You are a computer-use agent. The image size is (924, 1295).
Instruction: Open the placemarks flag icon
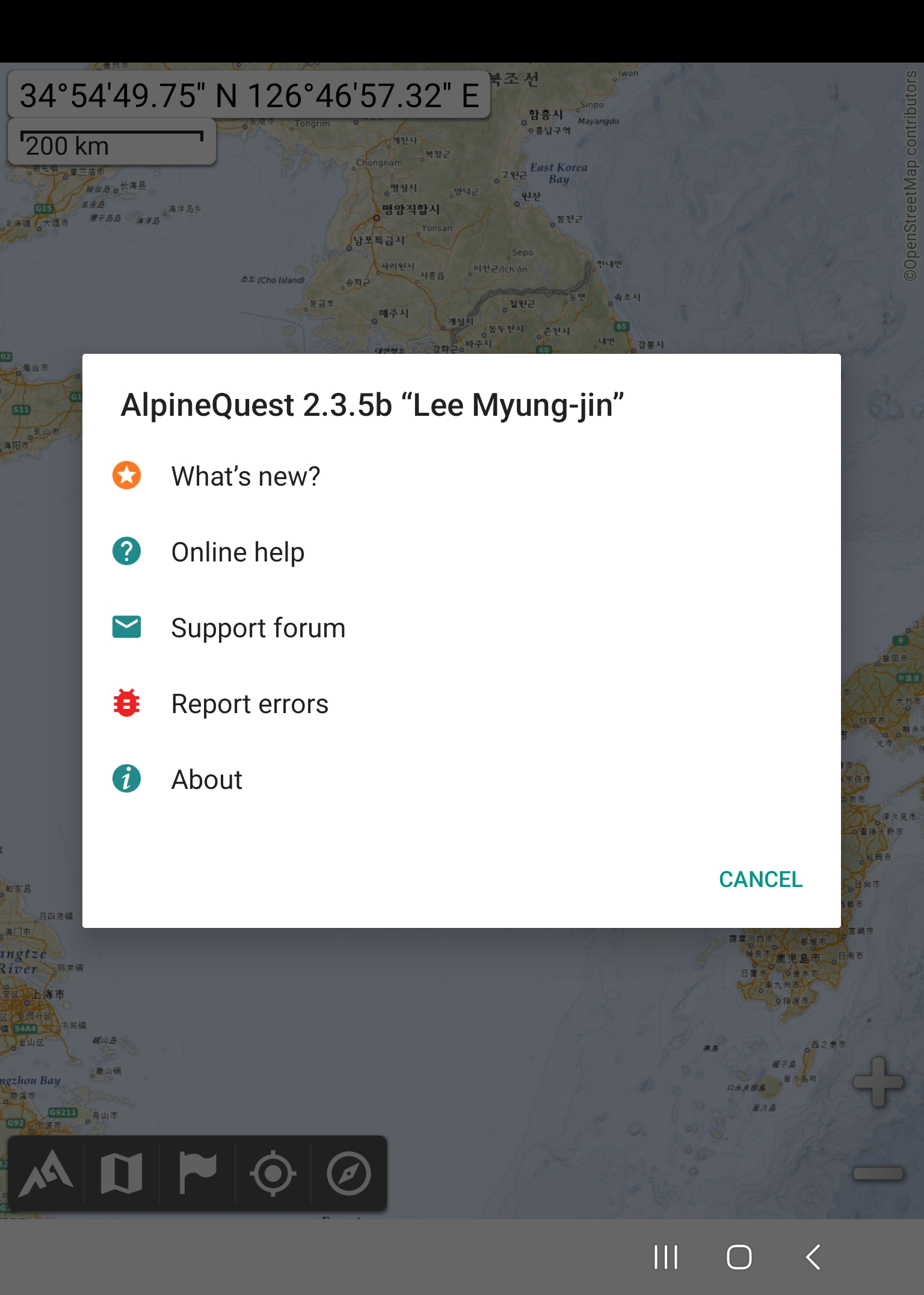tap(197, 1173)
